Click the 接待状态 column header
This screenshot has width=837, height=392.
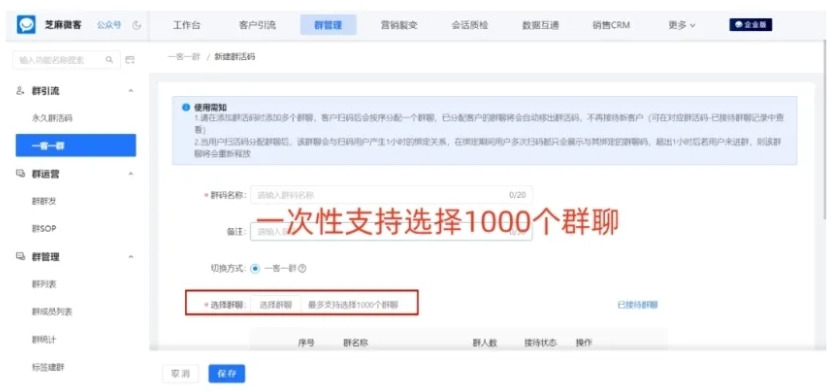pos(540,343)
